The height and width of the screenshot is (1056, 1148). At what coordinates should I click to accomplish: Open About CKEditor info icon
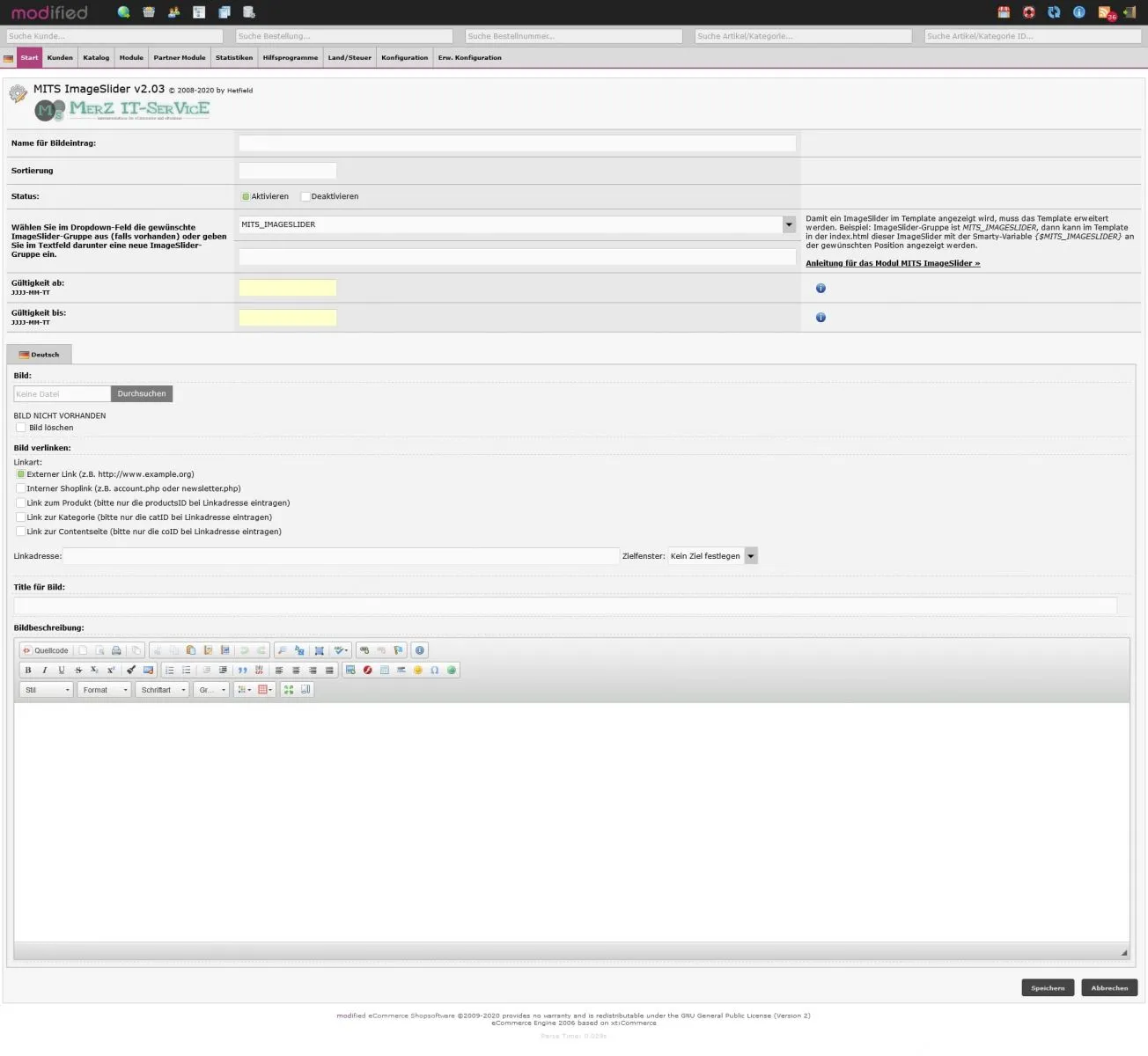tap(420, 650)
